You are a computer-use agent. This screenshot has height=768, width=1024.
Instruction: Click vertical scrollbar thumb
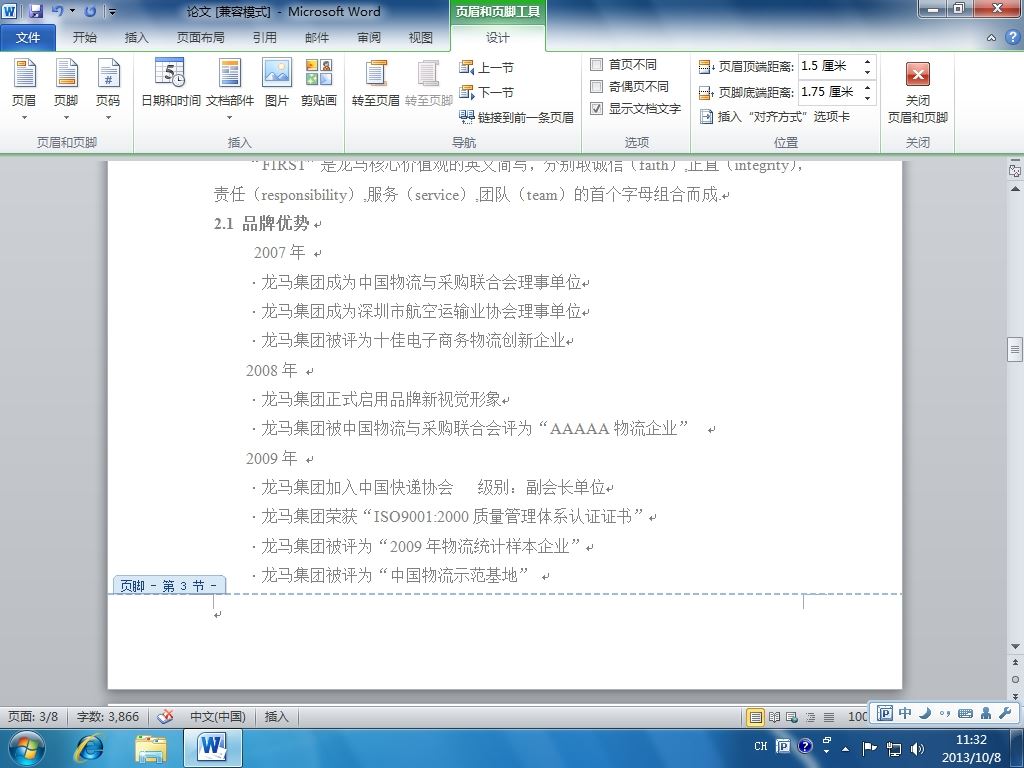pos(1014,349)
